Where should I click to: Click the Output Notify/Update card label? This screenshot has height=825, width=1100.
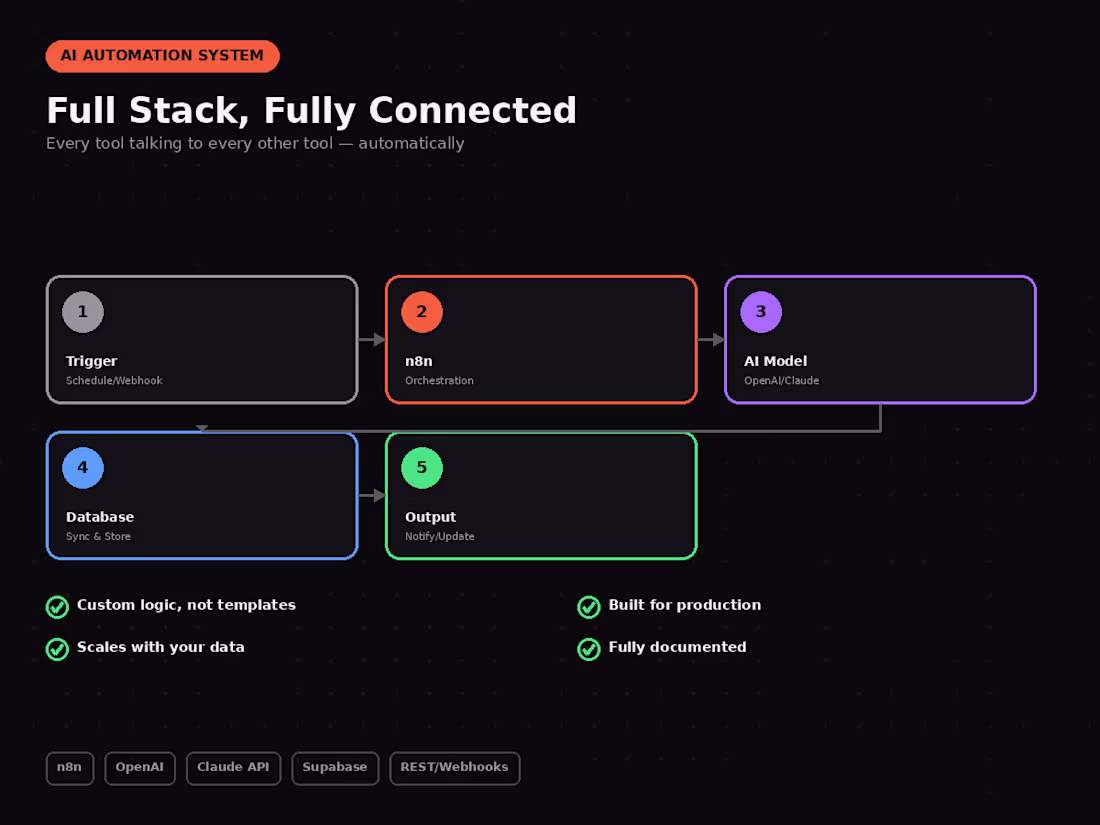click(x=440, y=525)
